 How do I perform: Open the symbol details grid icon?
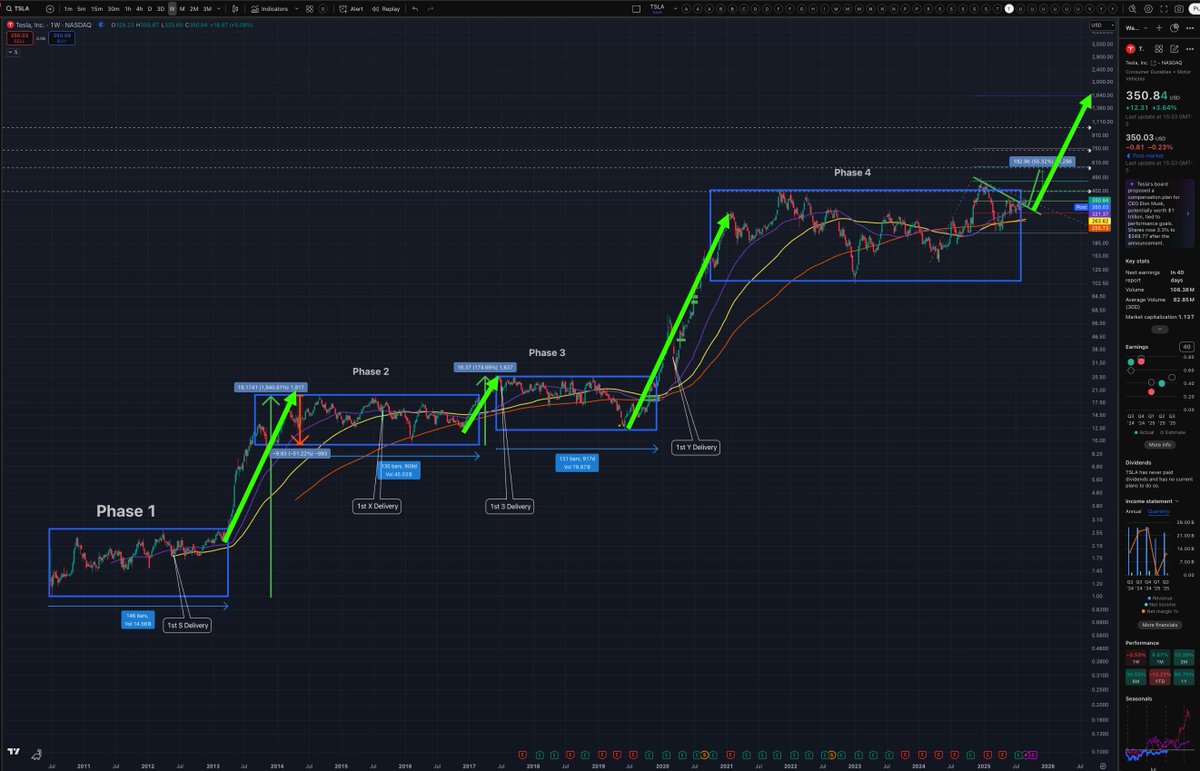pyautogui.click(x=1159, y=49)
